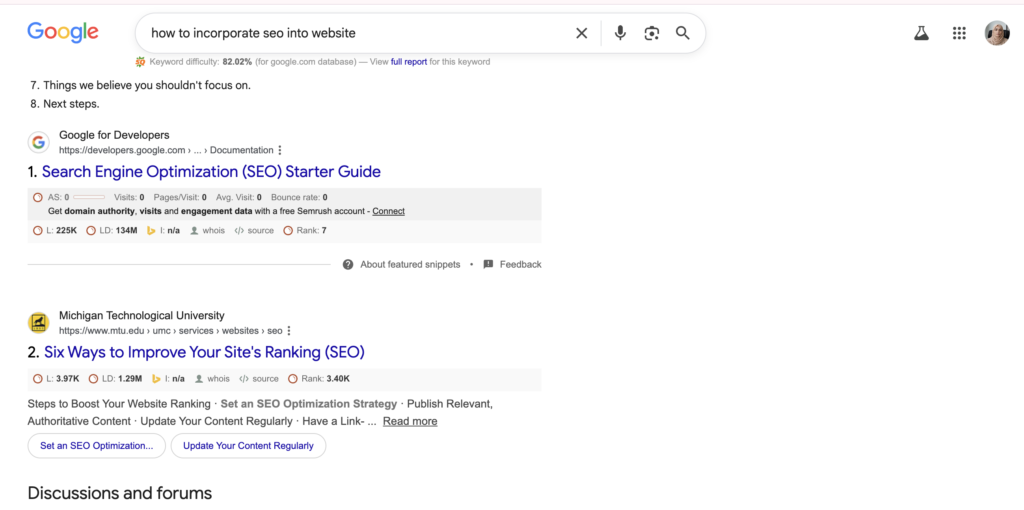Click the Connect Semrush account link
The width and height of the screenshot is (1024, 510).
pyautogui.click(x=389, y=211)
